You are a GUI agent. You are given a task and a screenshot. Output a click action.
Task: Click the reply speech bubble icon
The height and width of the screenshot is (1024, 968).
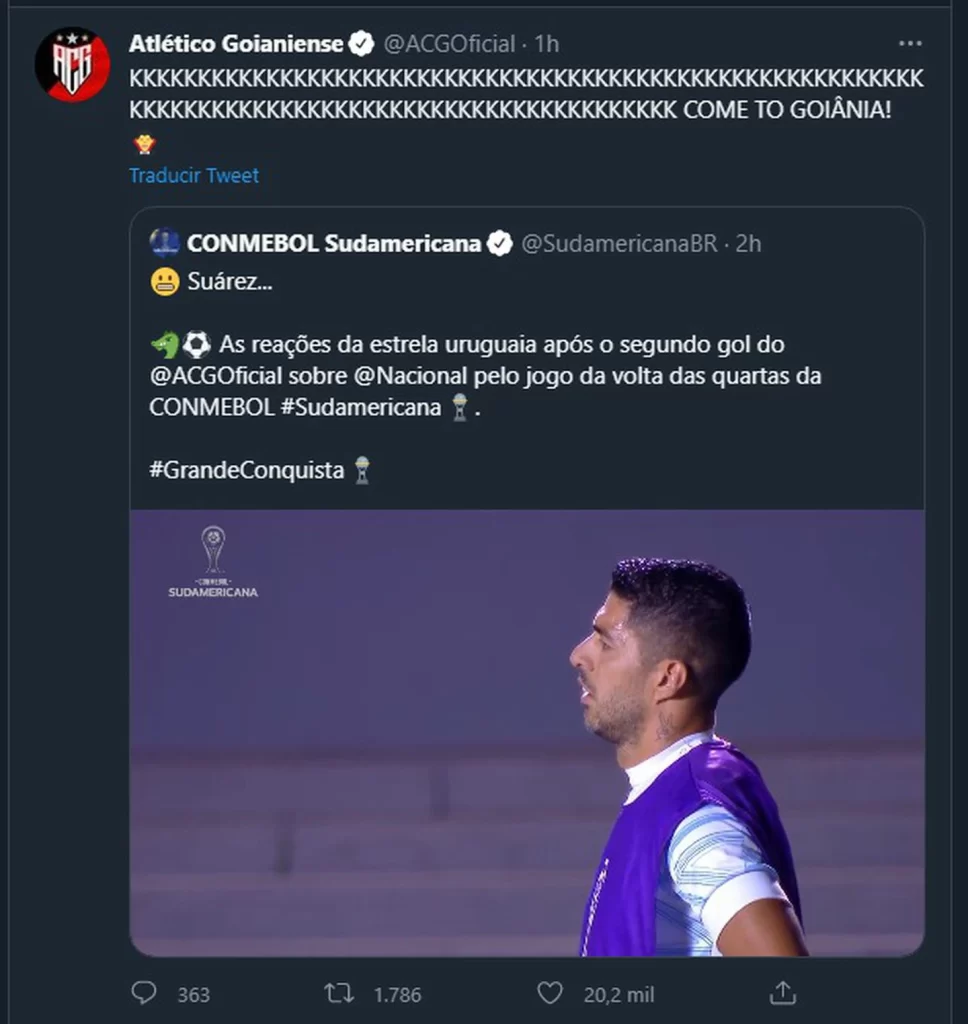pos(145,993)
